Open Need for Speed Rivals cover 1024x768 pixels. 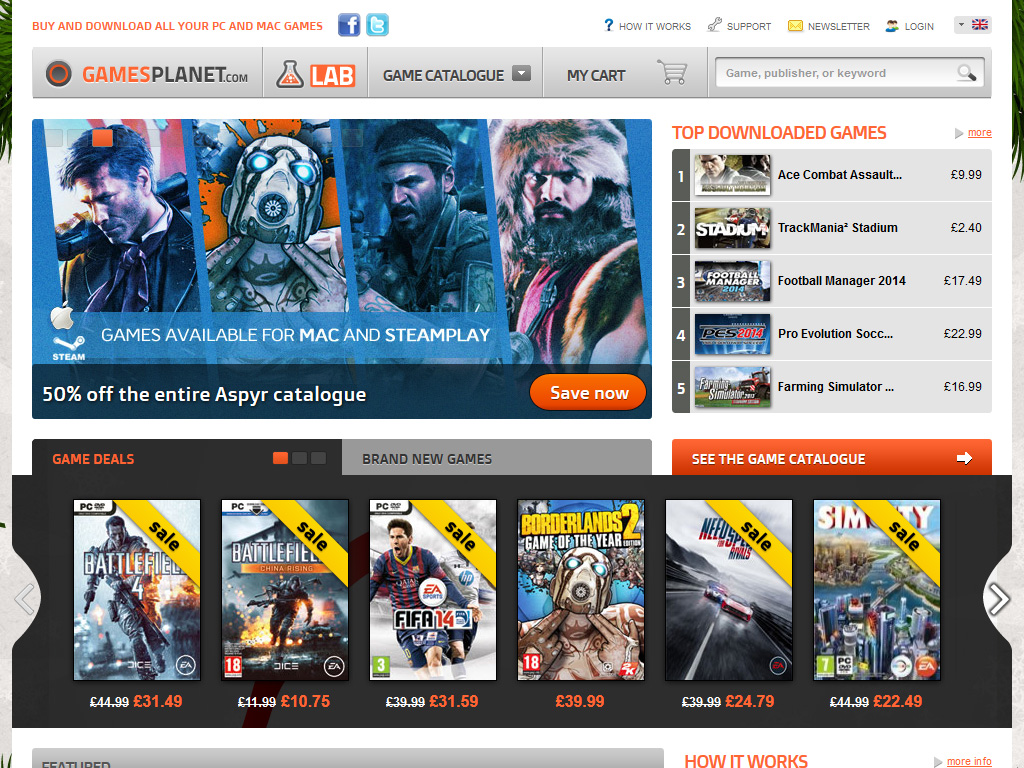click(729, 590)
